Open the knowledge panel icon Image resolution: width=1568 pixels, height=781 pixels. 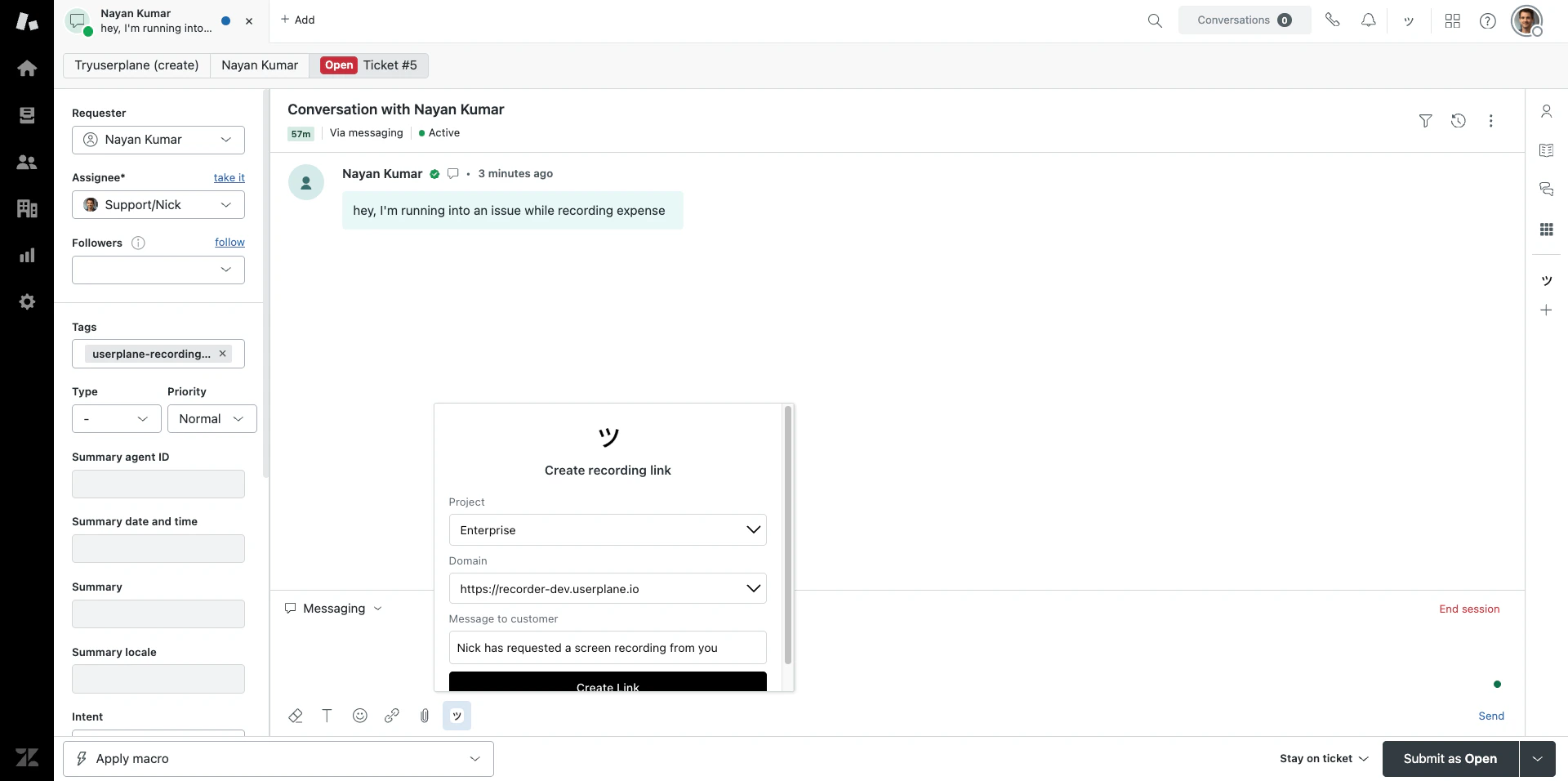pyautogui.click(x=1546, y=150)
